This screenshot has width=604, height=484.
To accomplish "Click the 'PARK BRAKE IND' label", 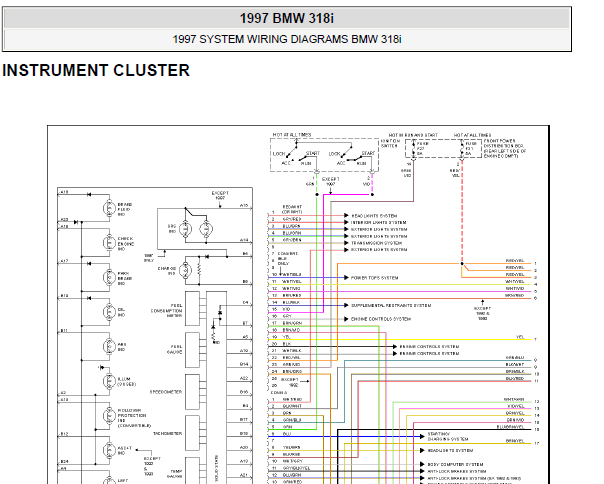I will click(x=125, y=278).
